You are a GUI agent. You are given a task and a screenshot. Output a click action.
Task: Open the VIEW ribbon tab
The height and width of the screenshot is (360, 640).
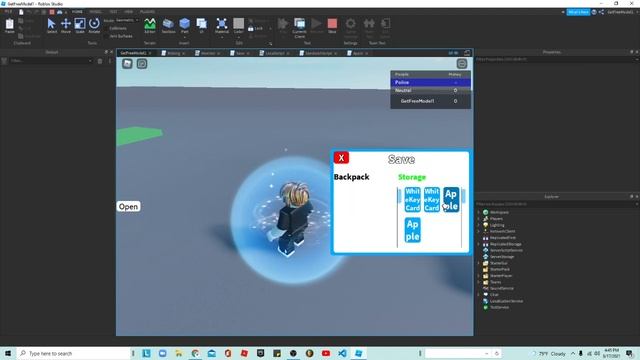(129, 12)
